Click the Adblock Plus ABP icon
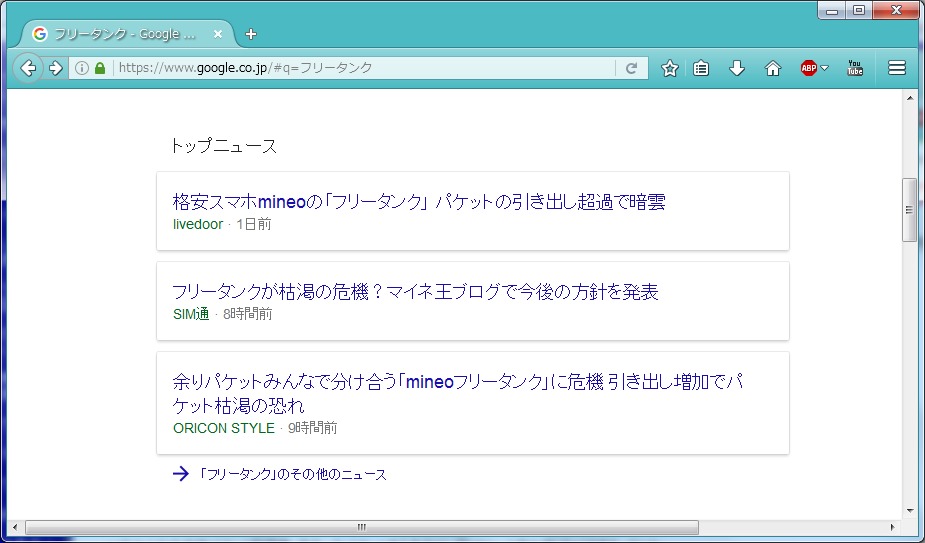Viewport: 925px width, 543px height. click(x=809, y=68)
